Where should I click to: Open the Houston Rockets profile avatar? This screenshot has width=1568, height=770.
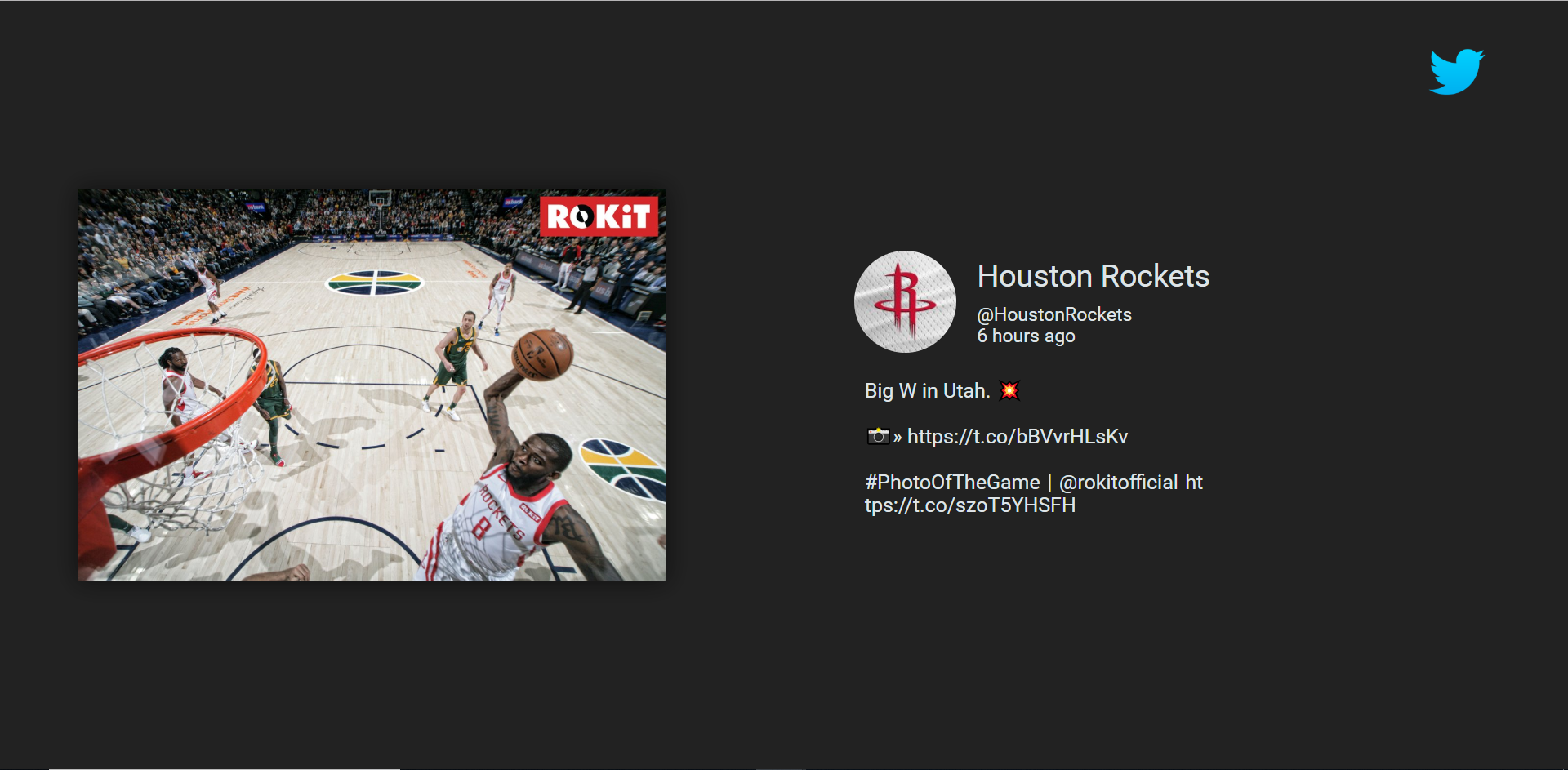[x=905, y=301]
